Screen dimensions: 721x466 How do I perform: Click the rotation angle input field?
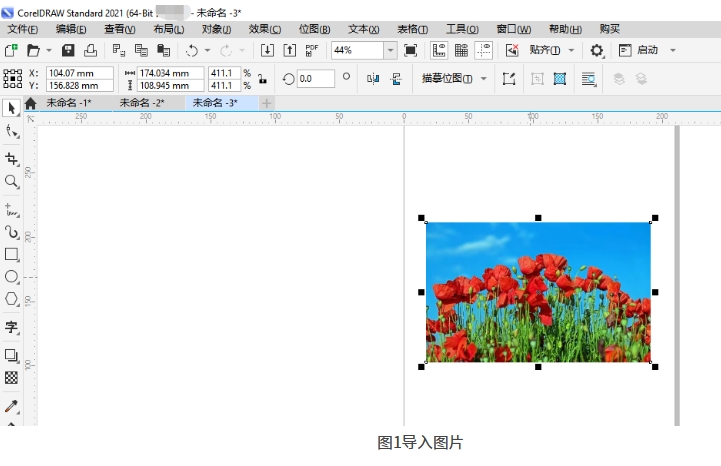(x=316, y=78)
